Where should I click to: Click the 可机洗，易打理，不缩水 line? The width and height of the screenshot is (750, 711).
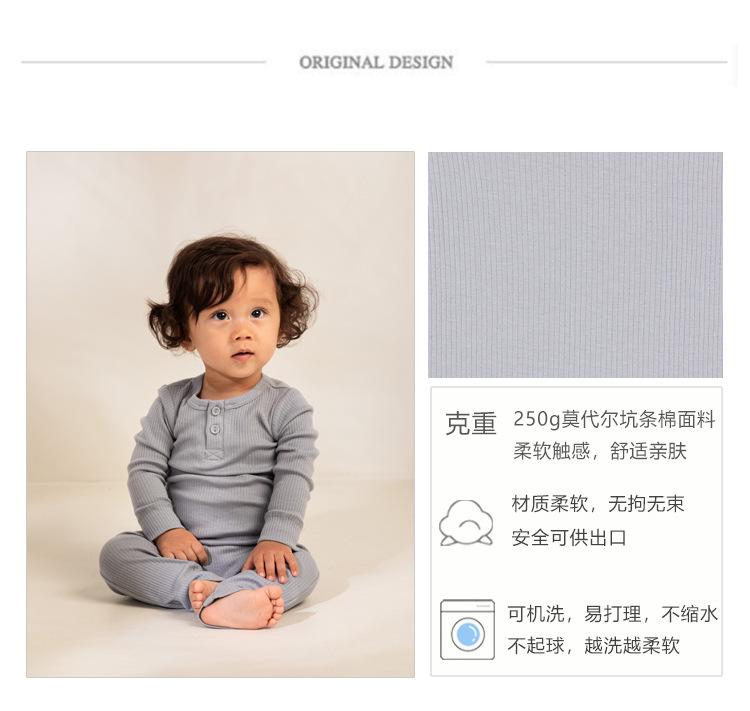pos(613,614)
